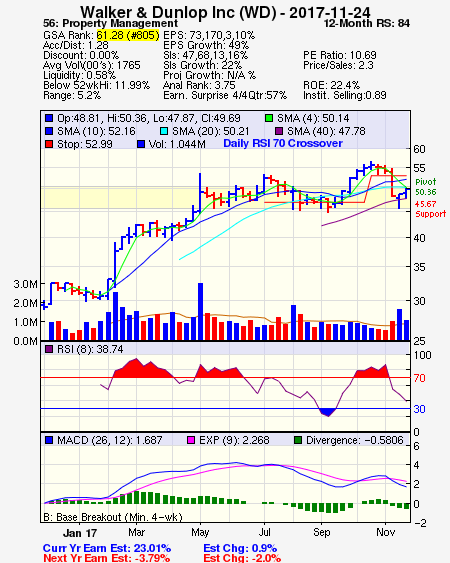
Task: Click the blue 'Est Chg: 0.9%' text
Action: 240,548
